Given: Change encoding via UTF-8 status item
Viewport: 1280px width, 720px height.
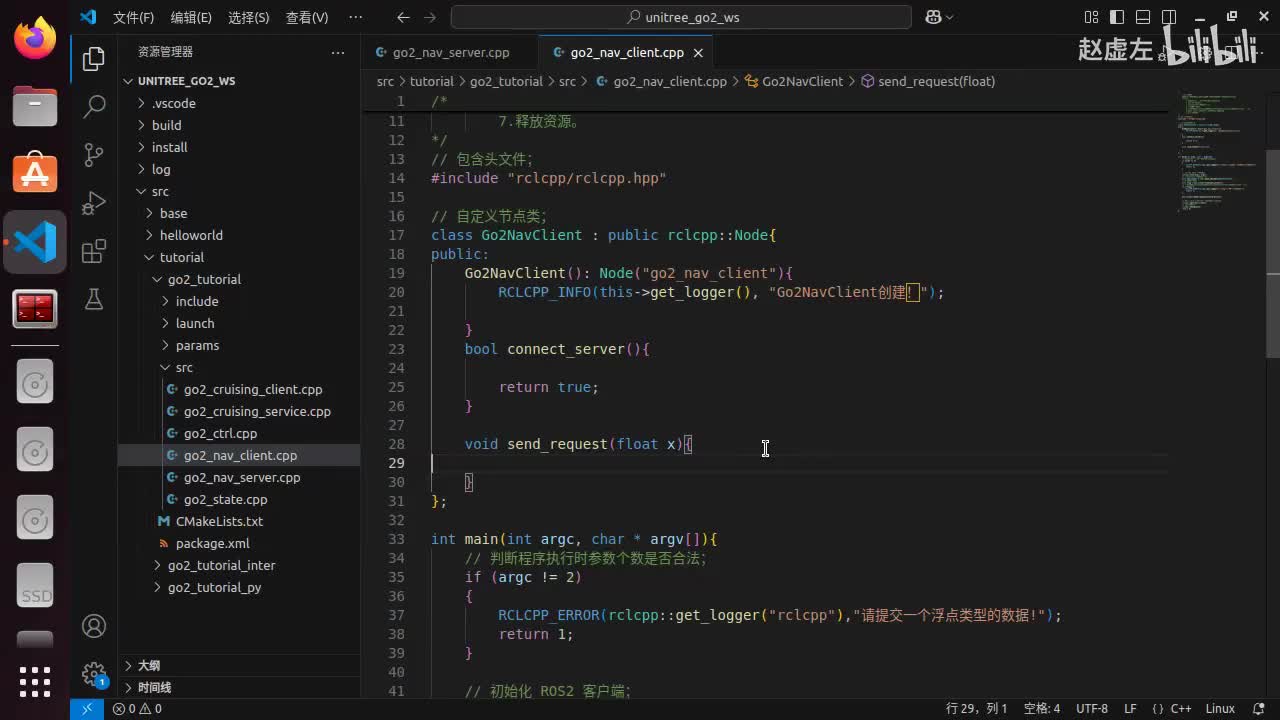Looking at the screenshot, I should point(1092,709).
